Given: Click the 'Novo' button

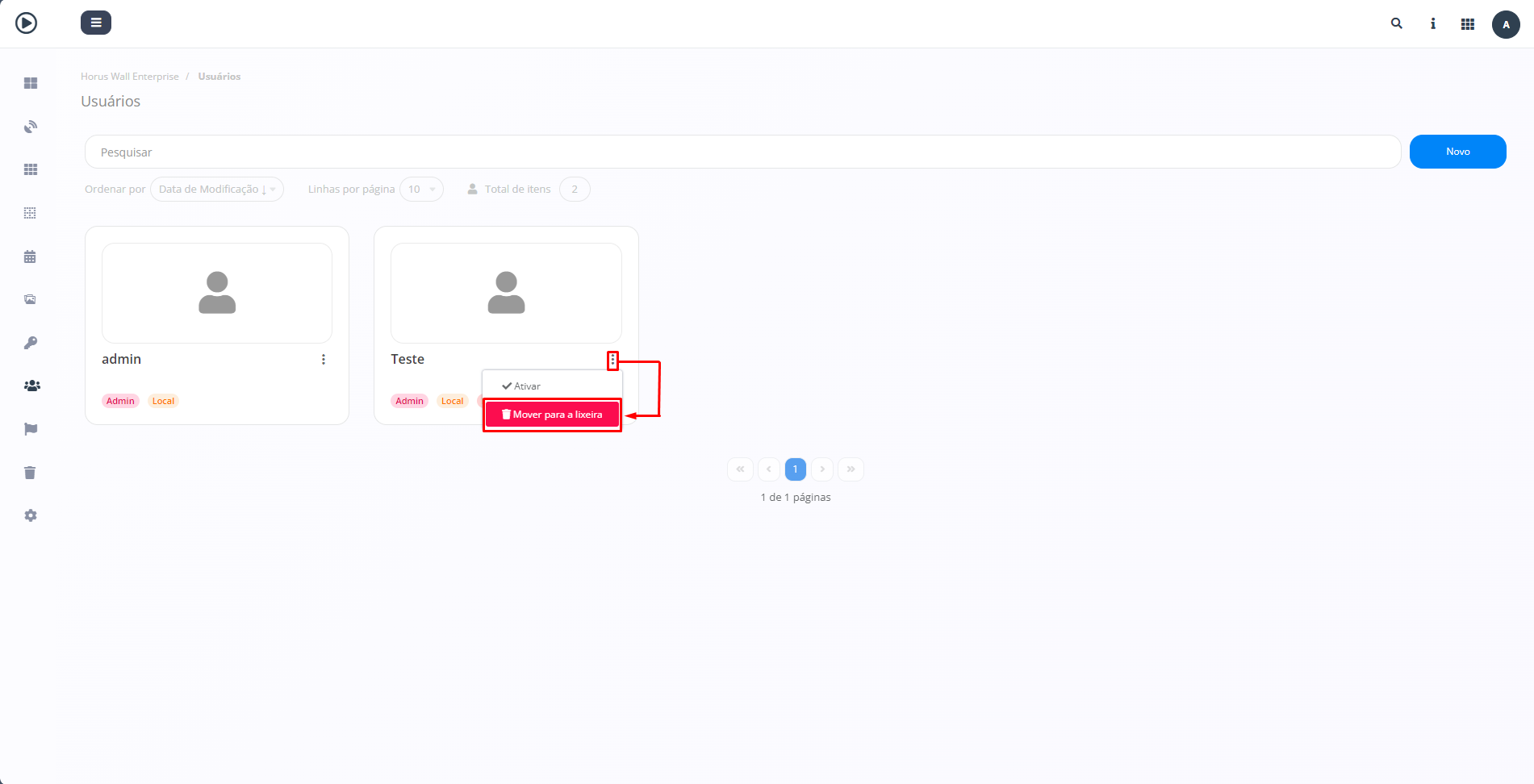Looking at the screenshot, I should (x=1457, y=152).
